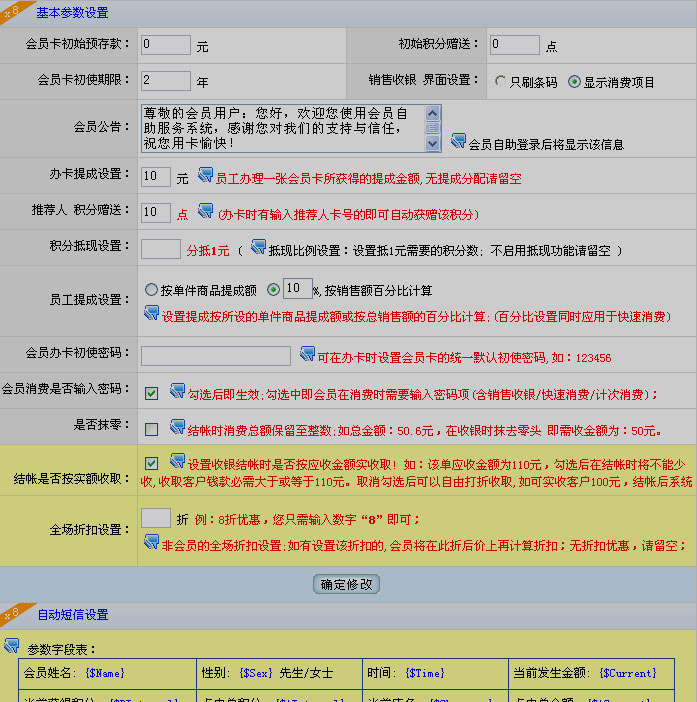Click announcement textarea scroll up arrow
697x702 pixels.
[432, 113]
